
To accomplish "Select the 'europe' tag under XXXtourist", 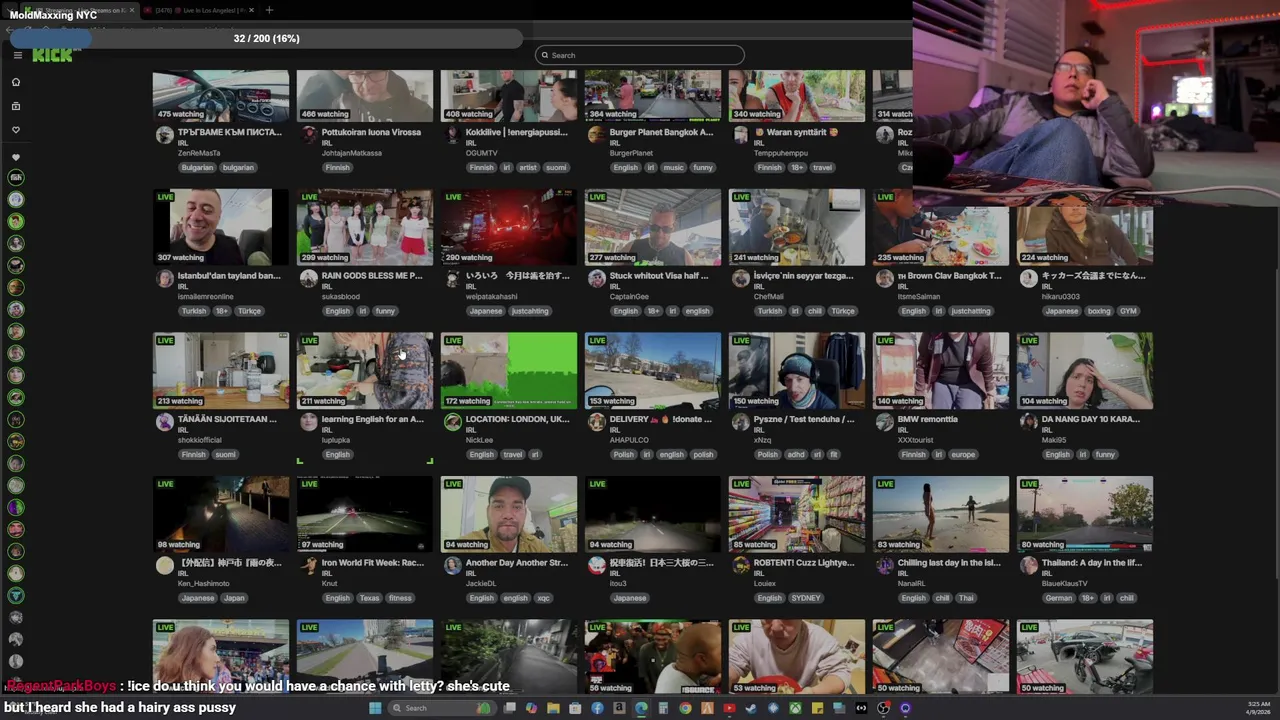I will tap(962, 455).
